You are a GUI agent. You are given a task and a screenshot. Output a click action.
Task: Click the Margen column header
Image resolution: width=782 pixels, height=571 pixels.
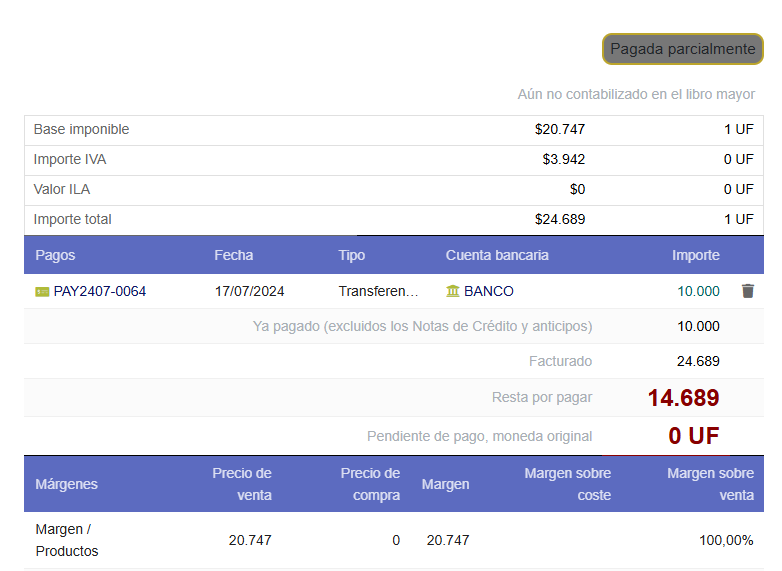click(445, 484)
